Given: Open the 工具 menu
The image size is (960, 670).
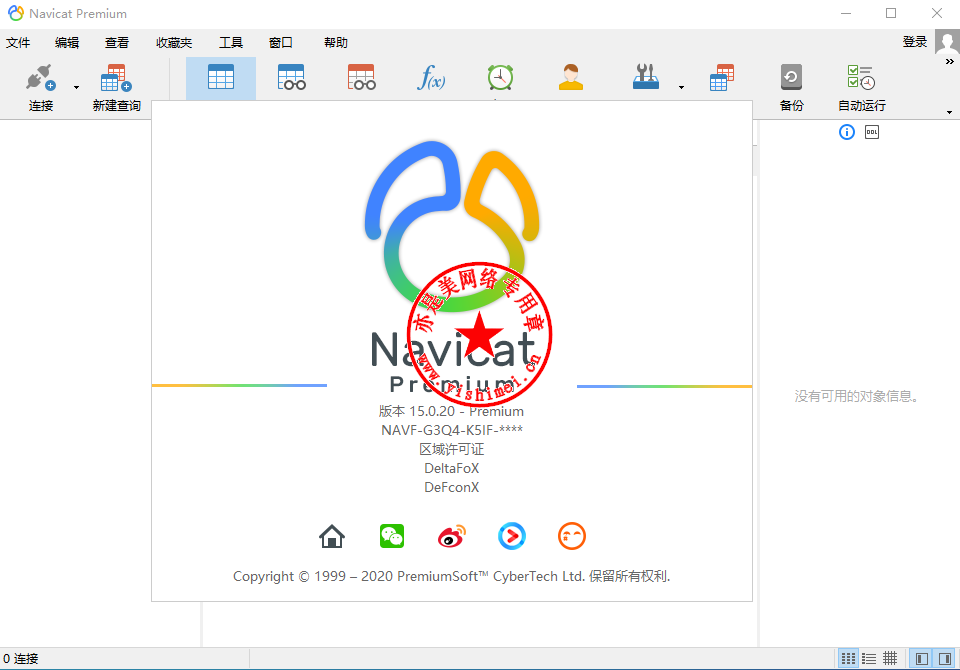Looking at the screenshot, I should click(231, 43).
